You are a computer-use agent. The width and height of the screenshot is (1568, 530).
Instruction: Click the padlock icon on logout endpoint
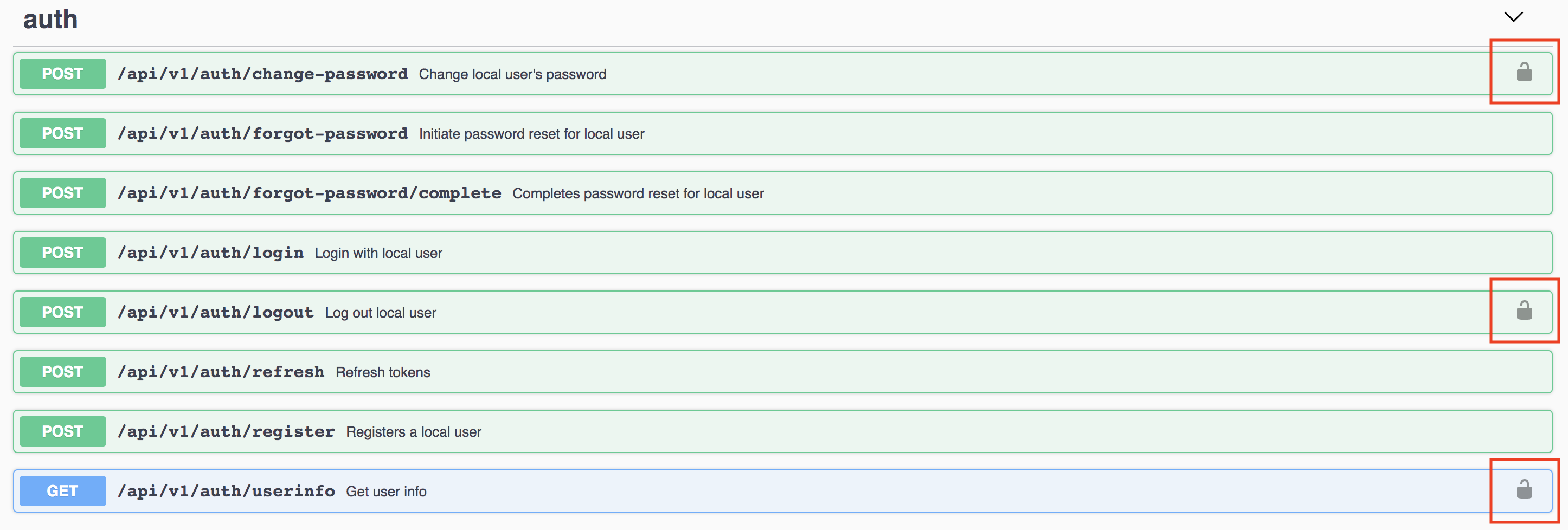[x=1524, y=312]
